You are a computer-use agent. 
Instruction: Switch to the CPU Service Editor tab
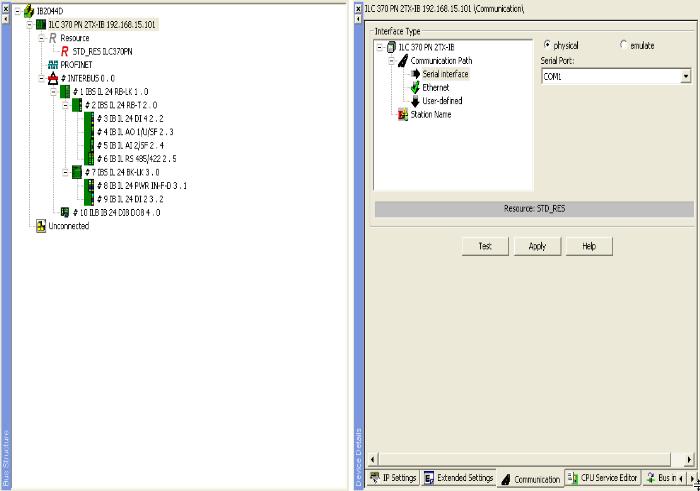tap(603, 478)
